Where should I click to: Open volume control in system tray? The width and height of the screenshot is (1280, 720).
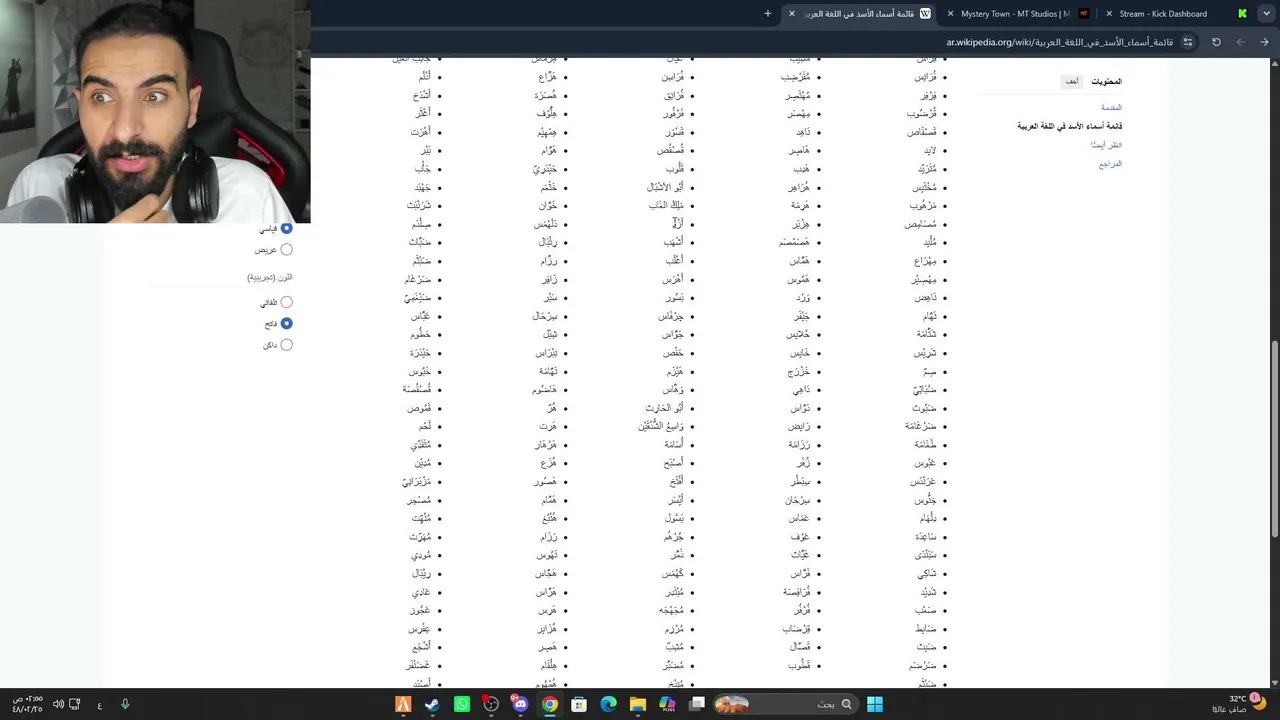pos(58,704)
